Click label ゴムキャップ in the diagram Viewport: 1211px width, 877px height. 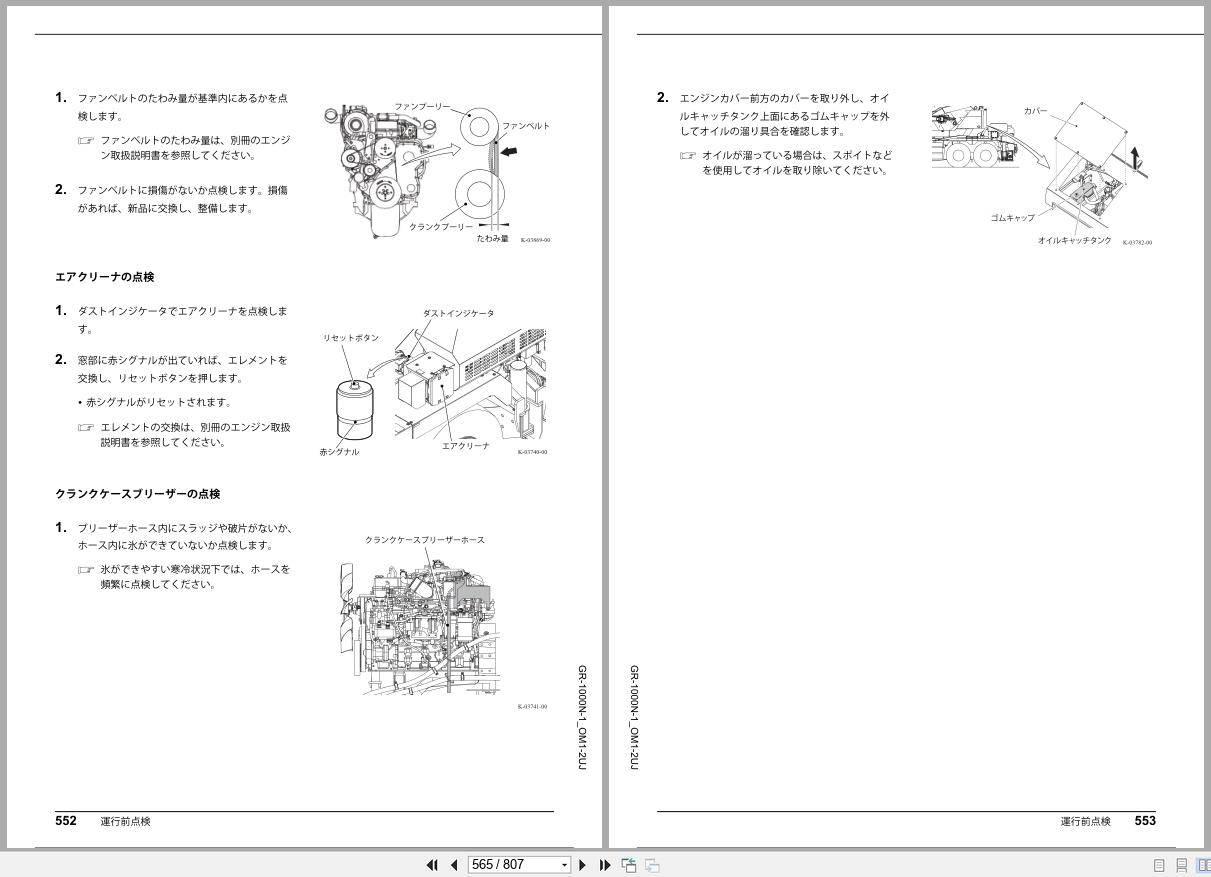coord(1013,218)
